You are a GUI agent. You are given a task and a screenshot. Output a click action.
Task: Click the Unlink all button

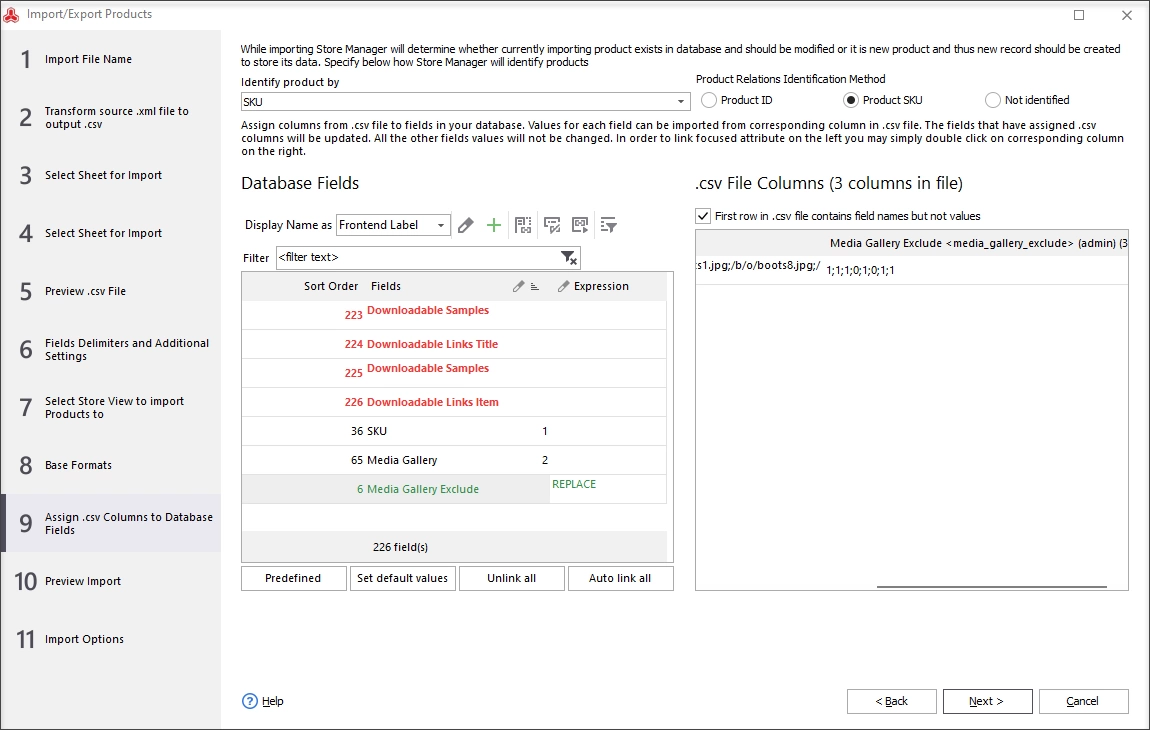tap(512, 578)
